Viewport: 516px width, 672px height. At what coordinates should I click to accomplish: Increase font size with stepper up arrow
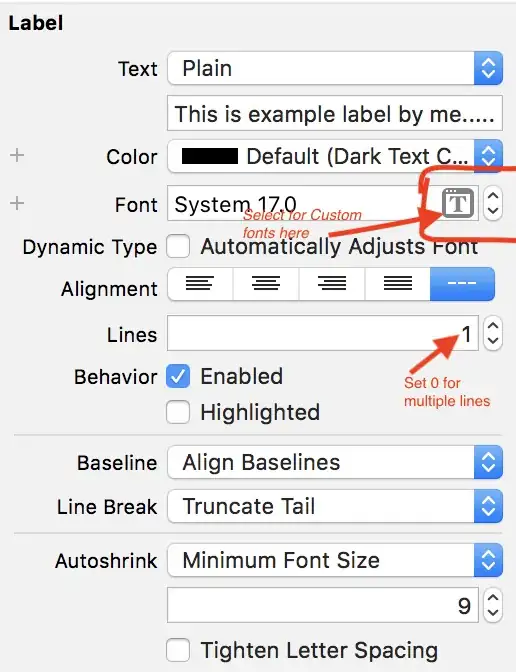pos(493,195)
